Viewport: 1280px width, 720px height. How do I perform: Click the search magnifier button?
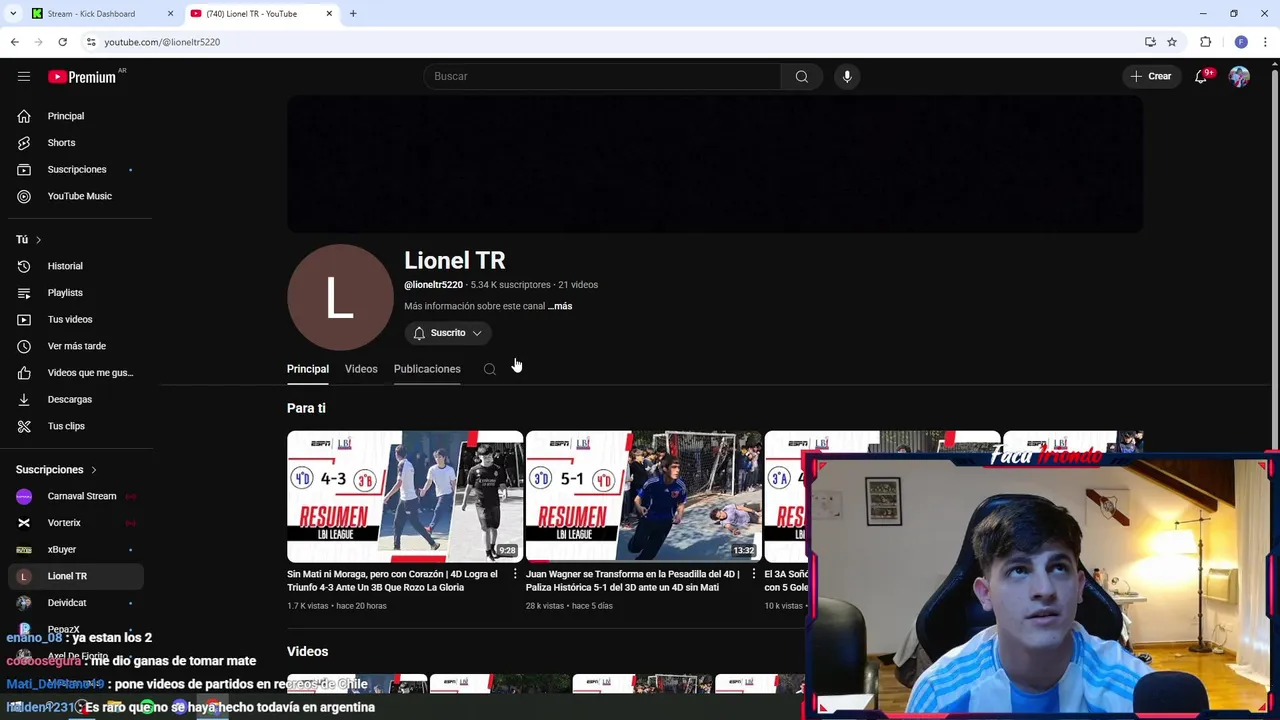tap(802, 76)
